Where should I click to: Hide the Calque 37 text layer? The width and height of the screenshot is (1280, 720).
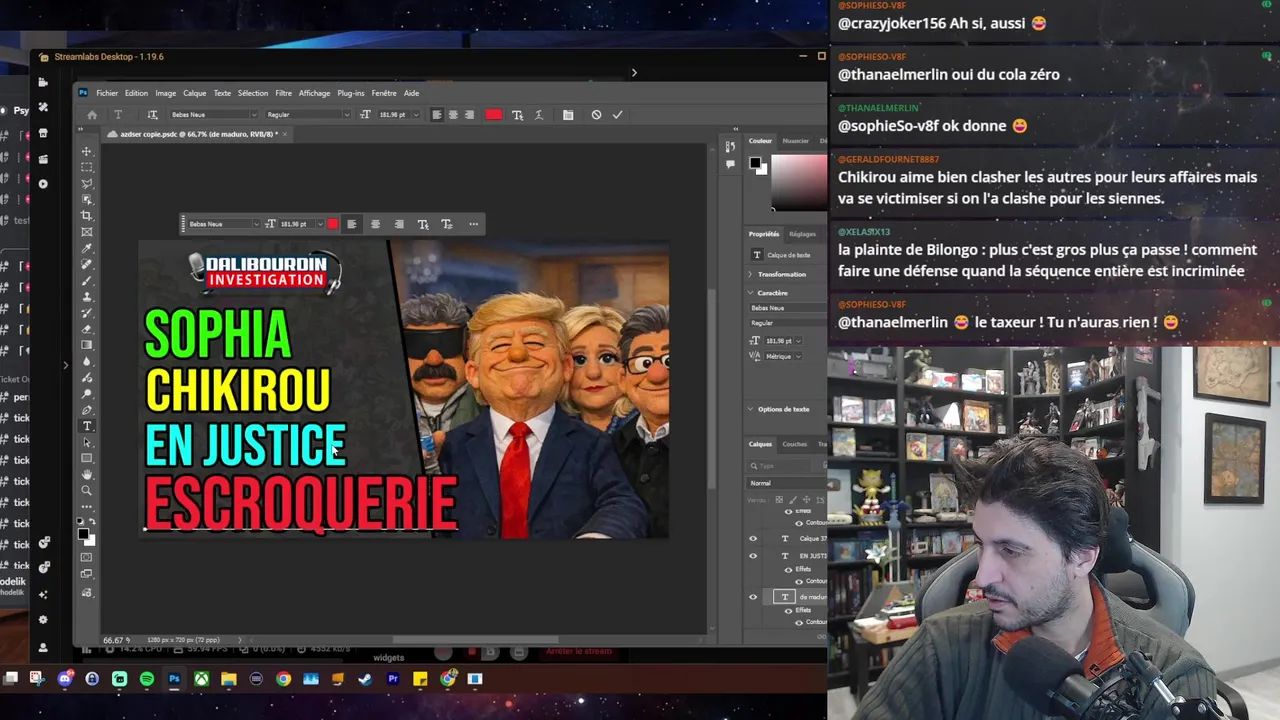click(753, 538)
